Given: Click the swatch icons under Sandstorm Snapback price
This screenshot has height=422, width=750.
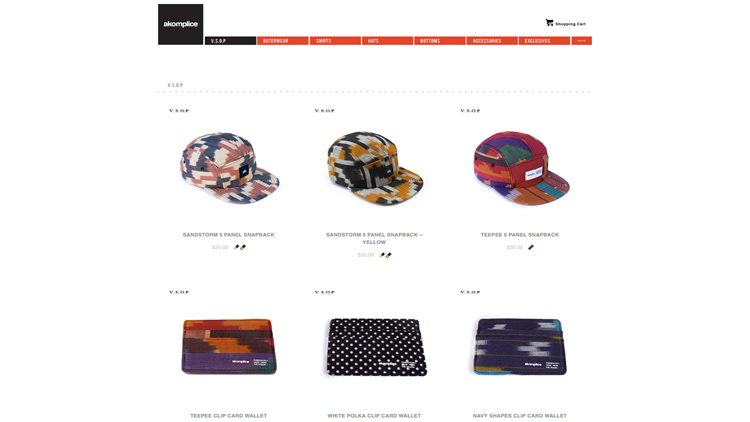Looking at the screenshot, I should coord(240,247).
